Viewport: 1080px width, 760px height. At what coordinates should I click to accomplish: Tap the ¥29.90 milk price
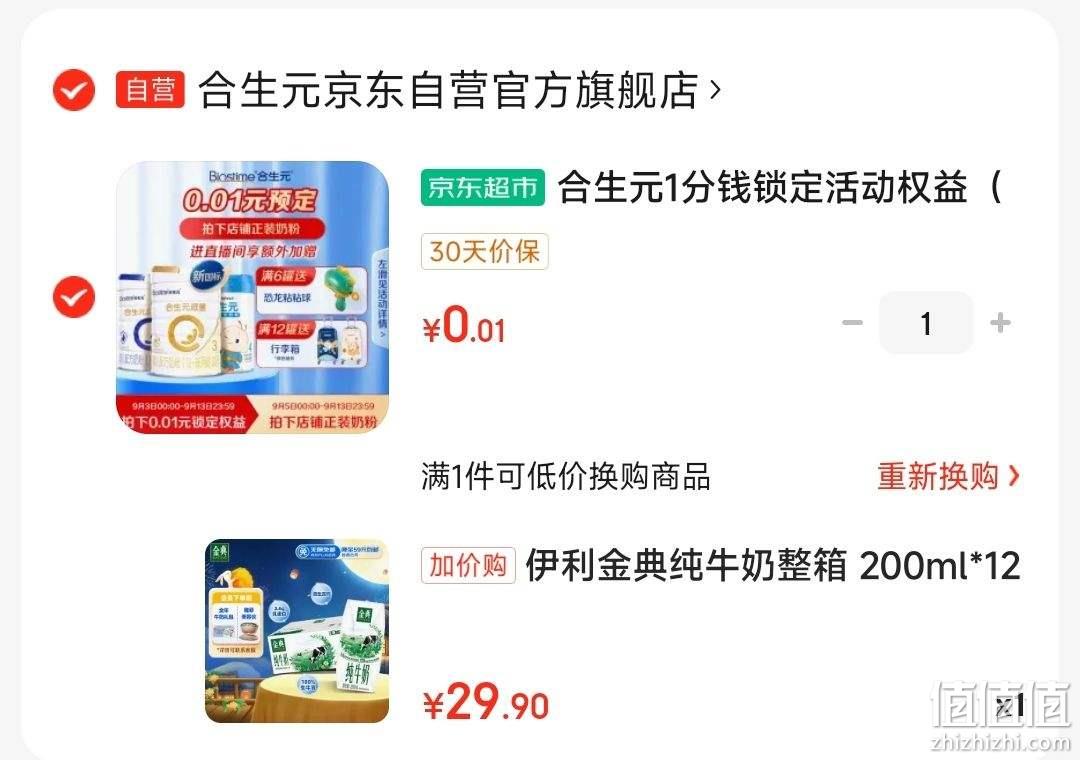point(486,702)
